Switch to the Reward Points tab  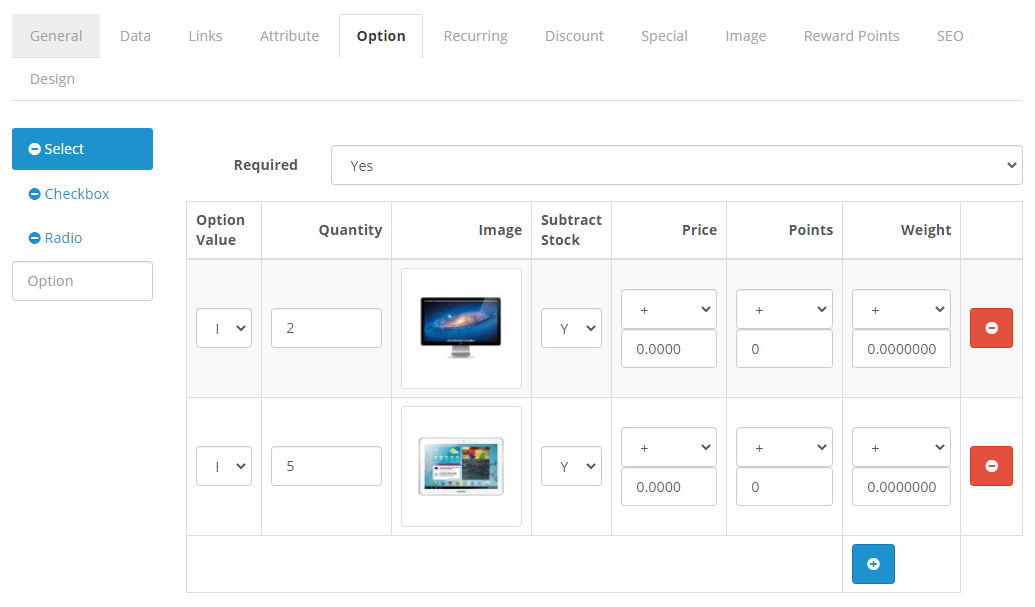tap(851, 36)
